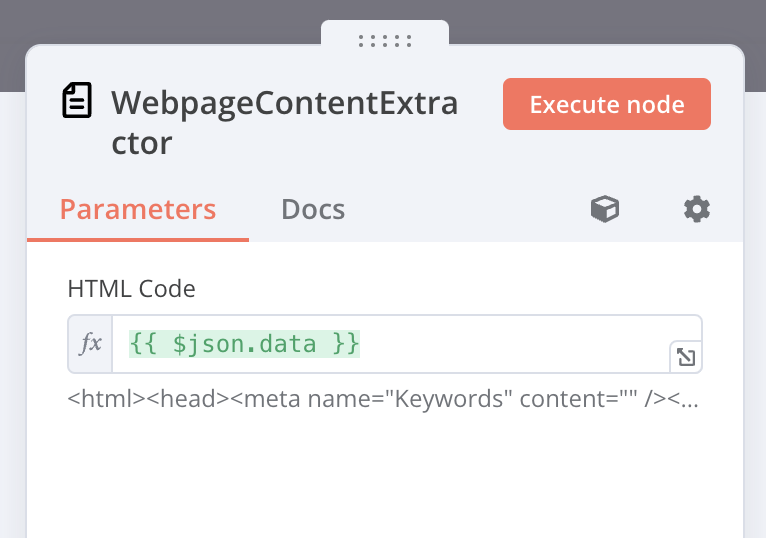The width and height of the screenshot is (766, 538).
Task: Click the raised tab surrounding drag dots
Action: [385, 33]
